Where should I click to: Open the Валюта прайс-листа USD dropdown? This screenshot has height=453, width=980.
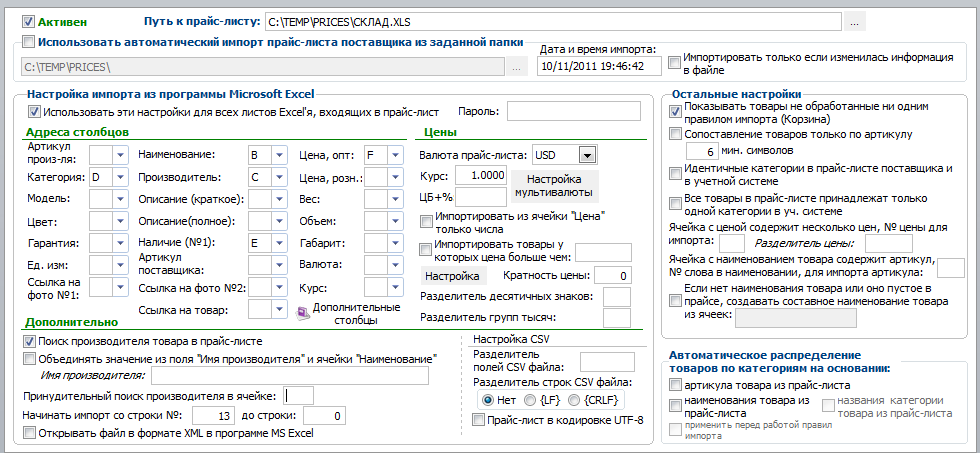(x=588, y=154)
